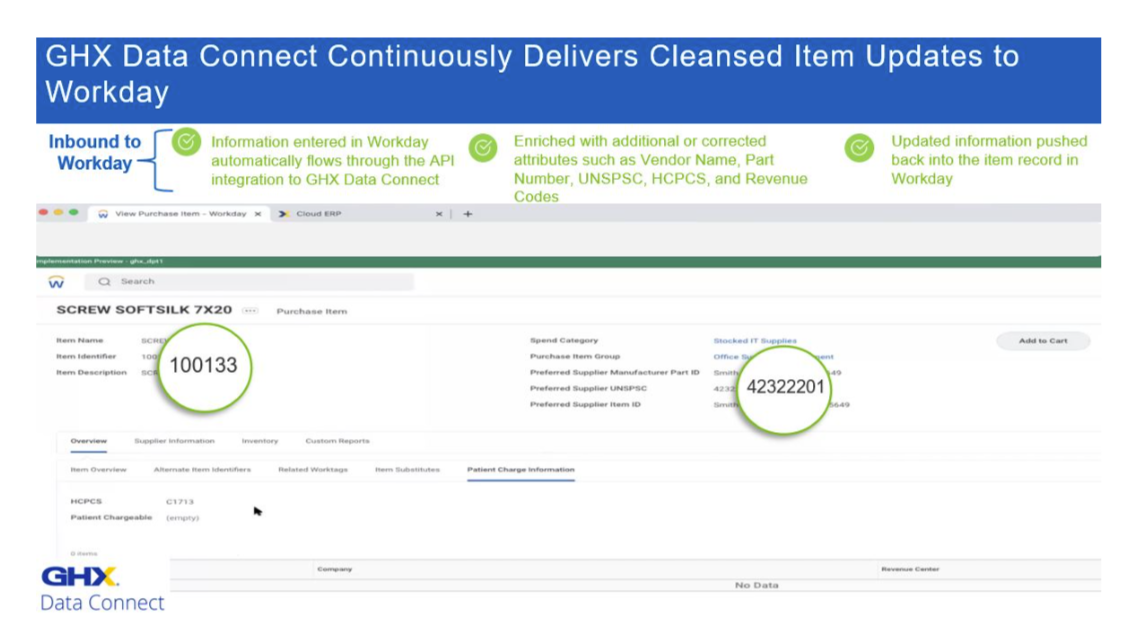The image size is (1131, 637).
Task: Click the green checkmark beside the enriched attributes note
Action: (x=483, y=144)
